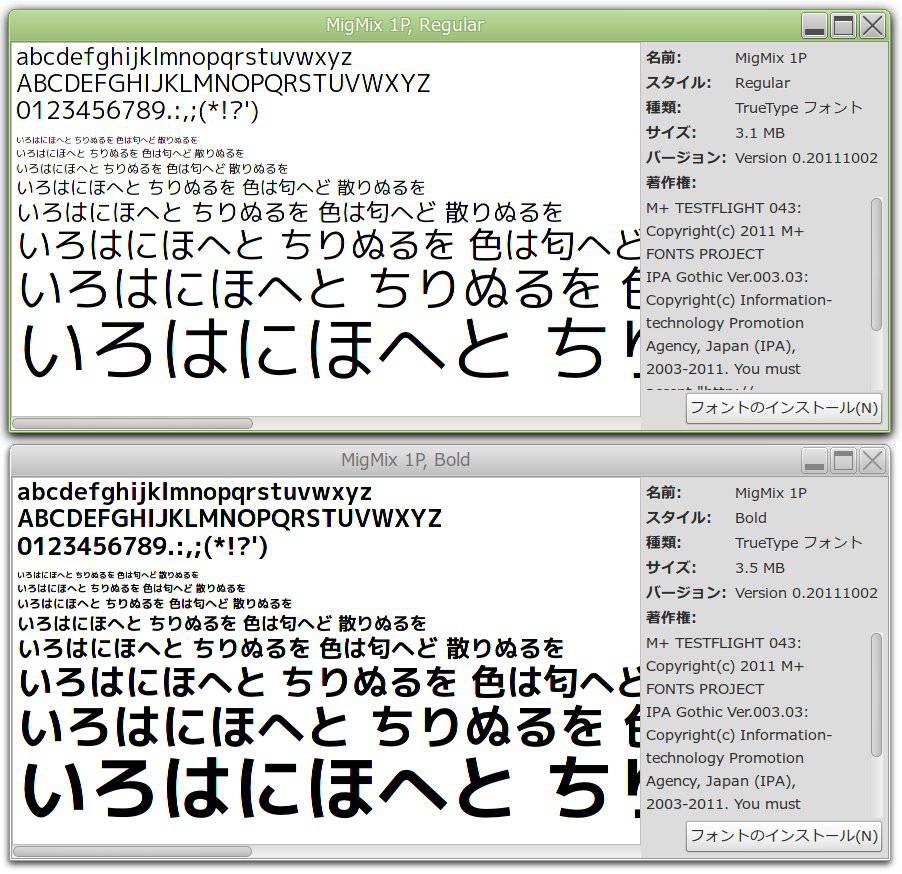Select '3.1 MB' size value

point(759,133)
